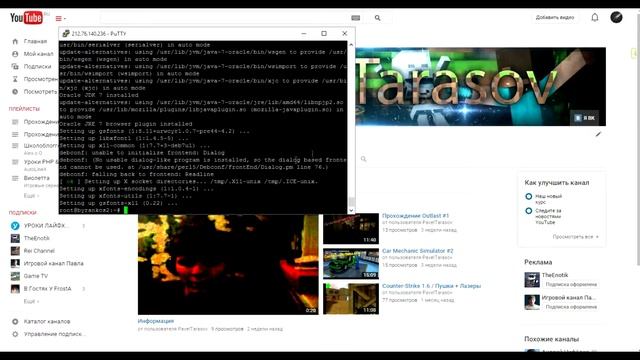Image resolution: width=640 pixels, height=360 pixels.
Task: Click the icon beside Каталог каналов
Action: (x=15, y=322)
